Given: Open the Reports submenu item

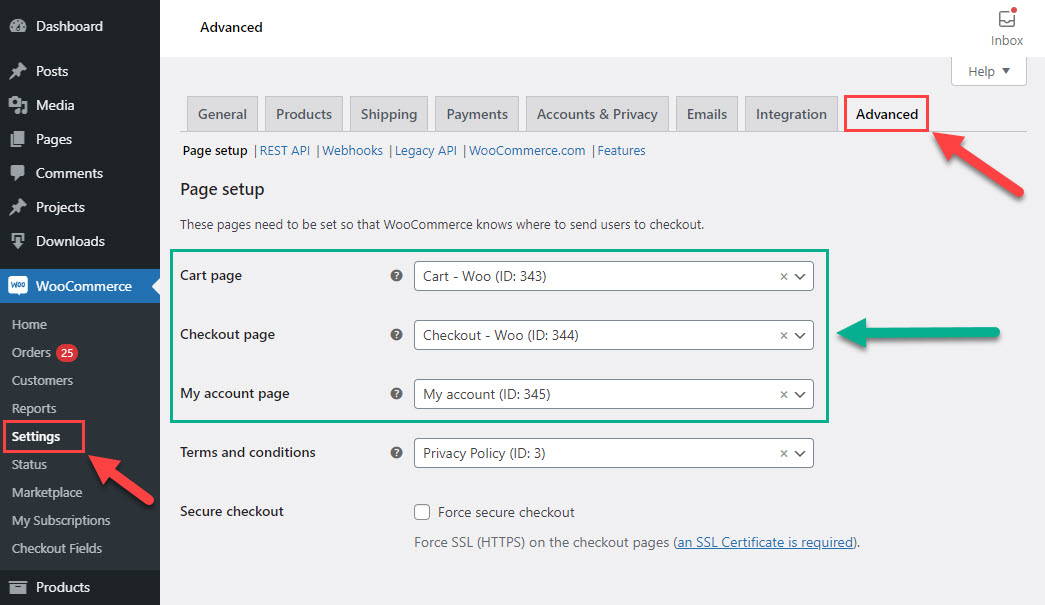Looking at the screenshot, I should pos(34,408).
